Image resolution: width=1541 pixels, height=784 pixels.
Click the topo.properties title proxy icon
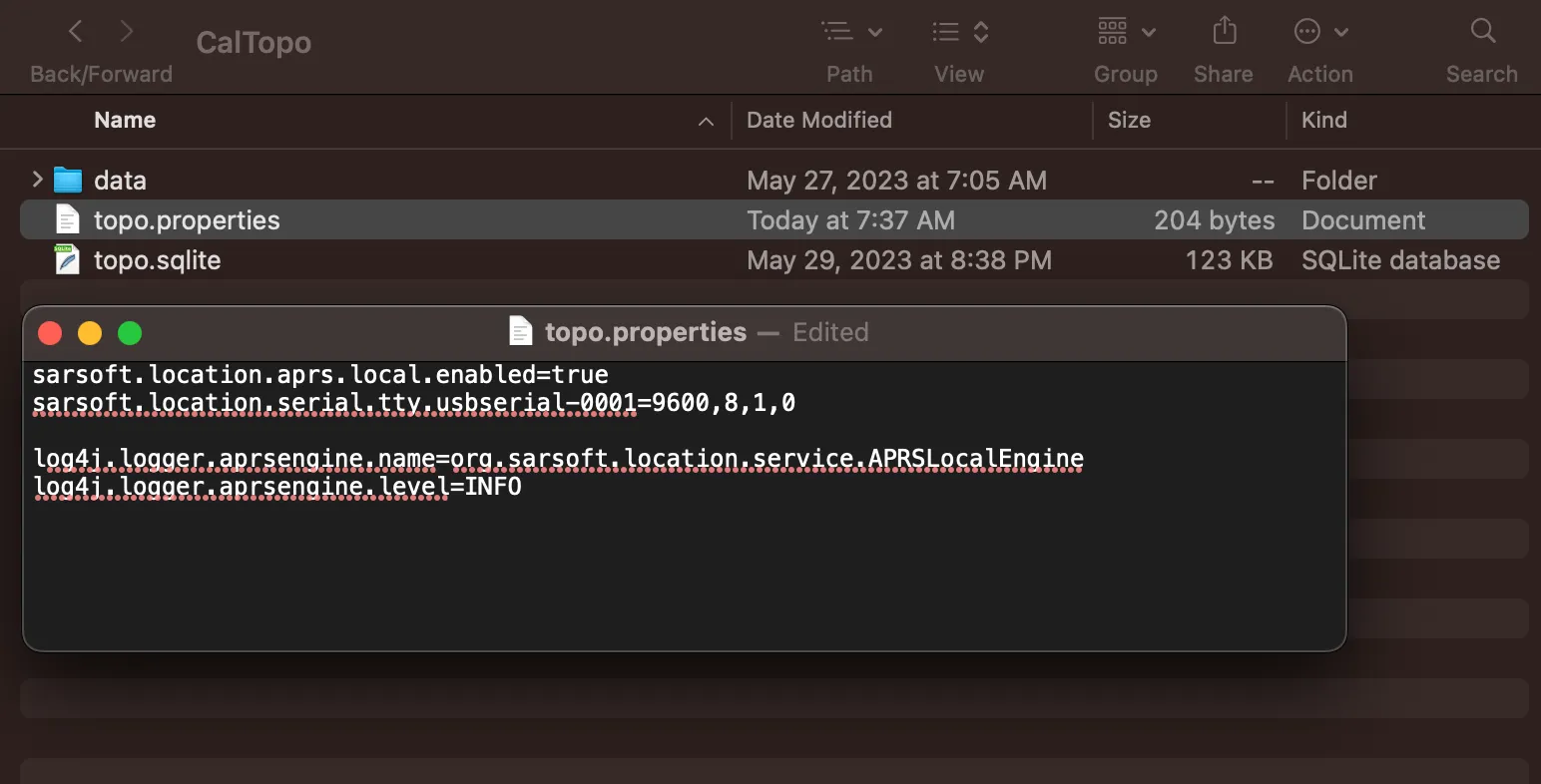pos(521,332)
